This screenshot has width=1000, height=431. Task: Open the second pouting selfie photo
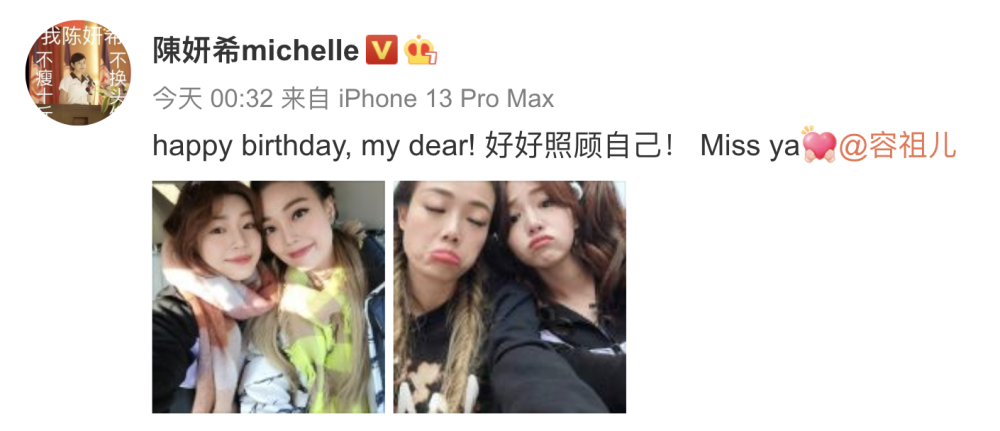coord(510,297)
